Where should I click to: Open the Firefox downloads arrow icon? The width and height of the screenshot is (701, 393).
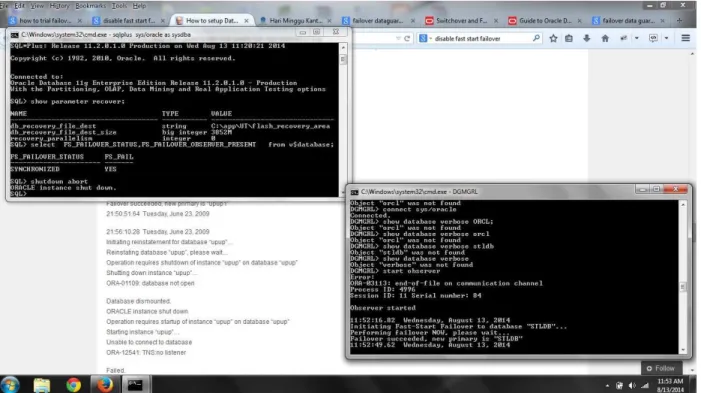[x=587, y=38]
